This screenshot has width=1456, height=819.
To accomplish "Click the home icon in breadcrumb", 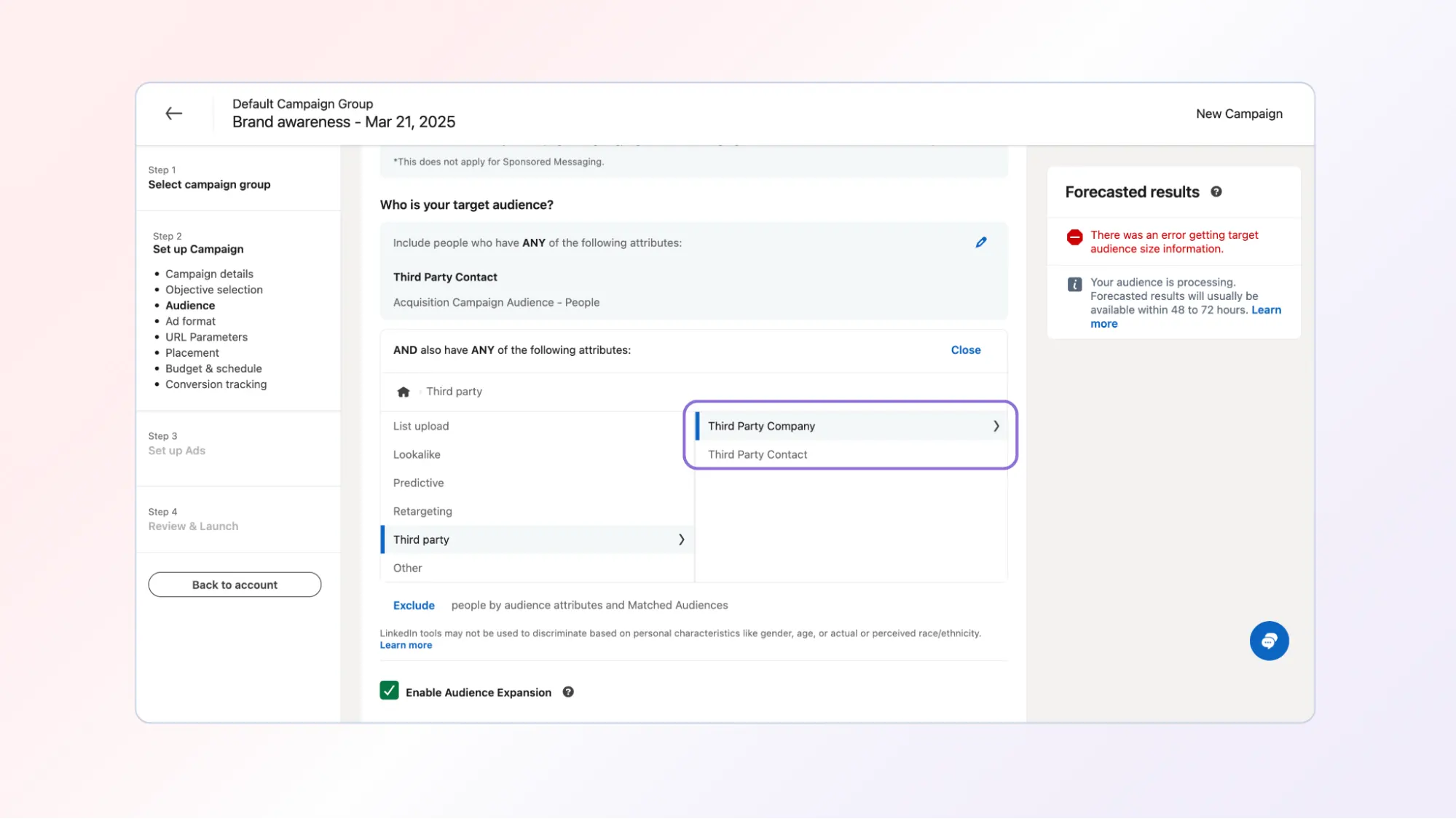I will [x=404, y=392].
